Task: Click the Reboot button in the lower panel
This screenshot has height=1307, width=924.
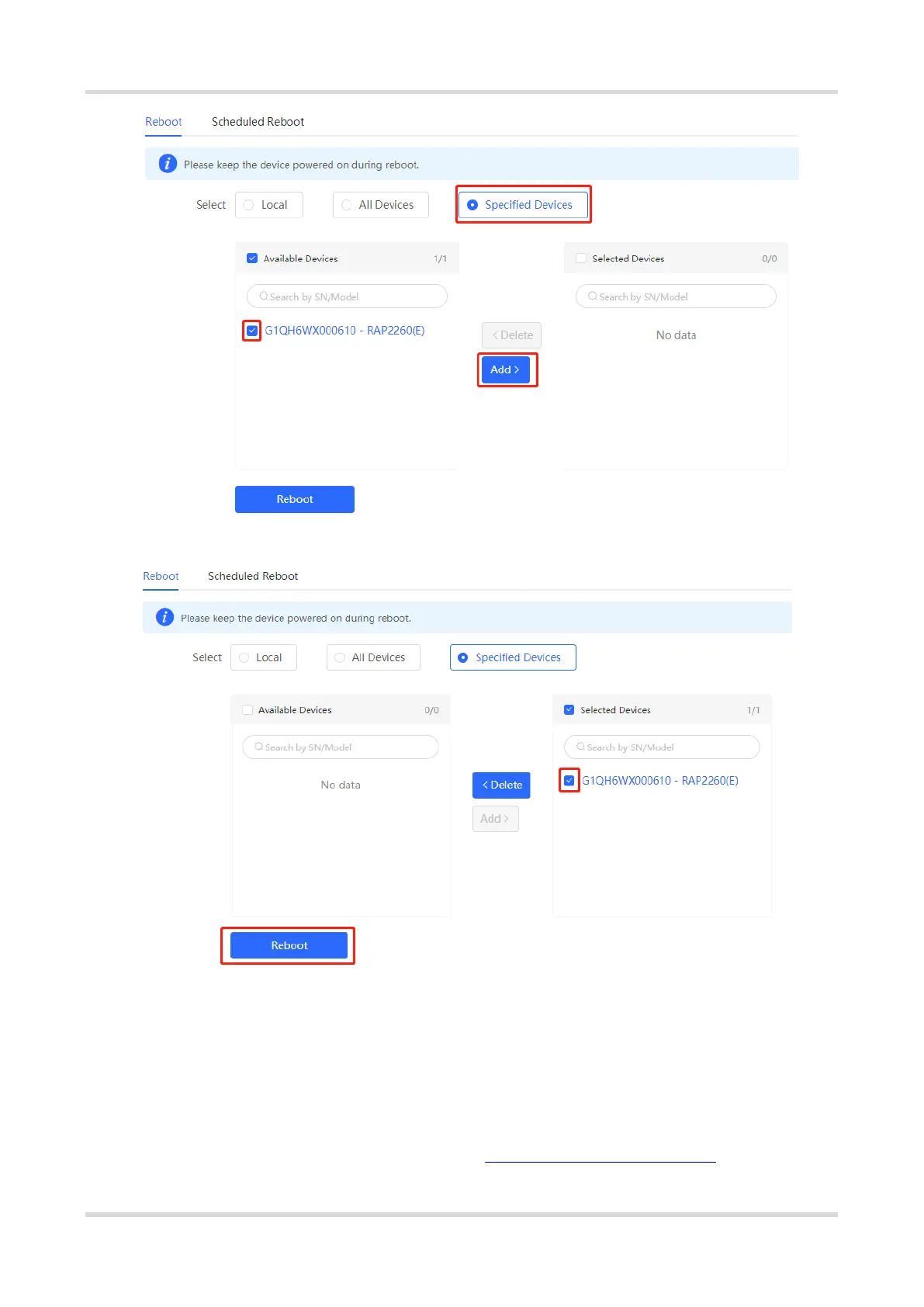Action: 289,945
